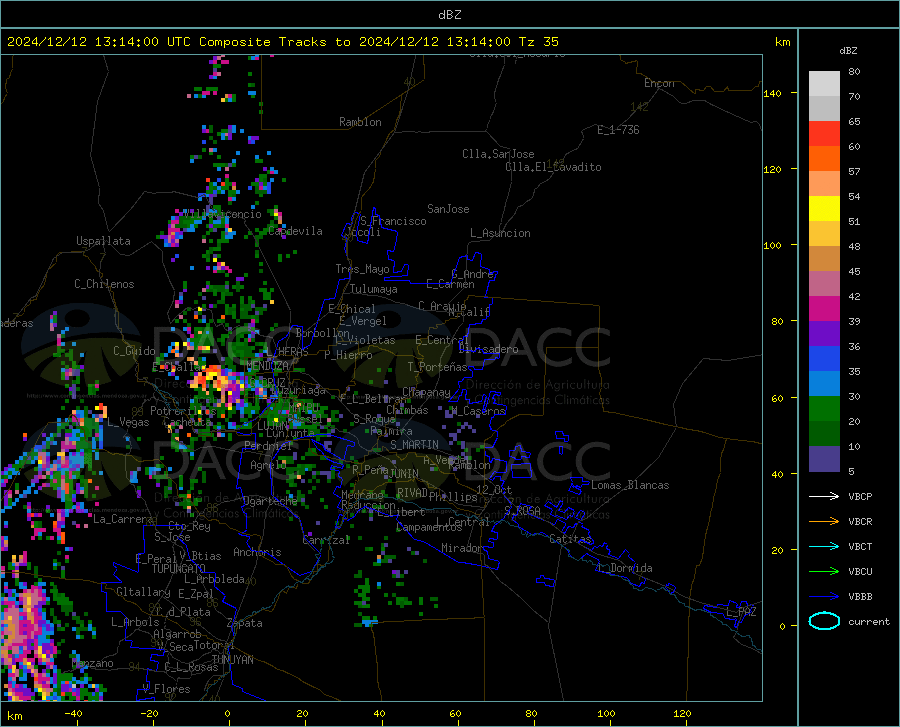900x727 pixels.
Task: Click the Tres_Mayo label
Action: pyautogui.click(x=362, y=269)
